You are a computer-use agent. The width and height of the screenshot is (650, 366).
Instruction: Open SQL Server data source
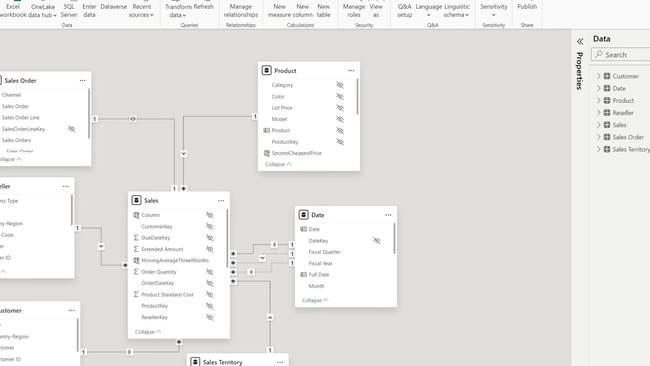(69, 10)
